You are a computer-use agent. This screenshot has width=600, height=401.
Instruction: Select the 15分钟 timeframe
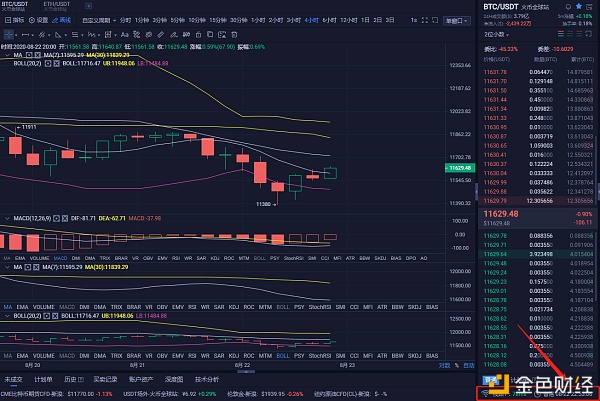[x=218, y=20]
